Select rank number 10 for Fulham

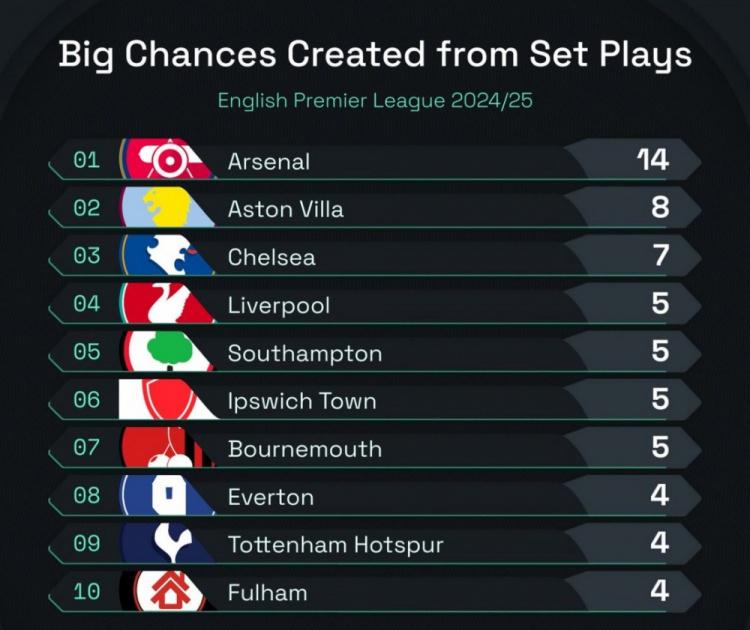tap(87, 592)
